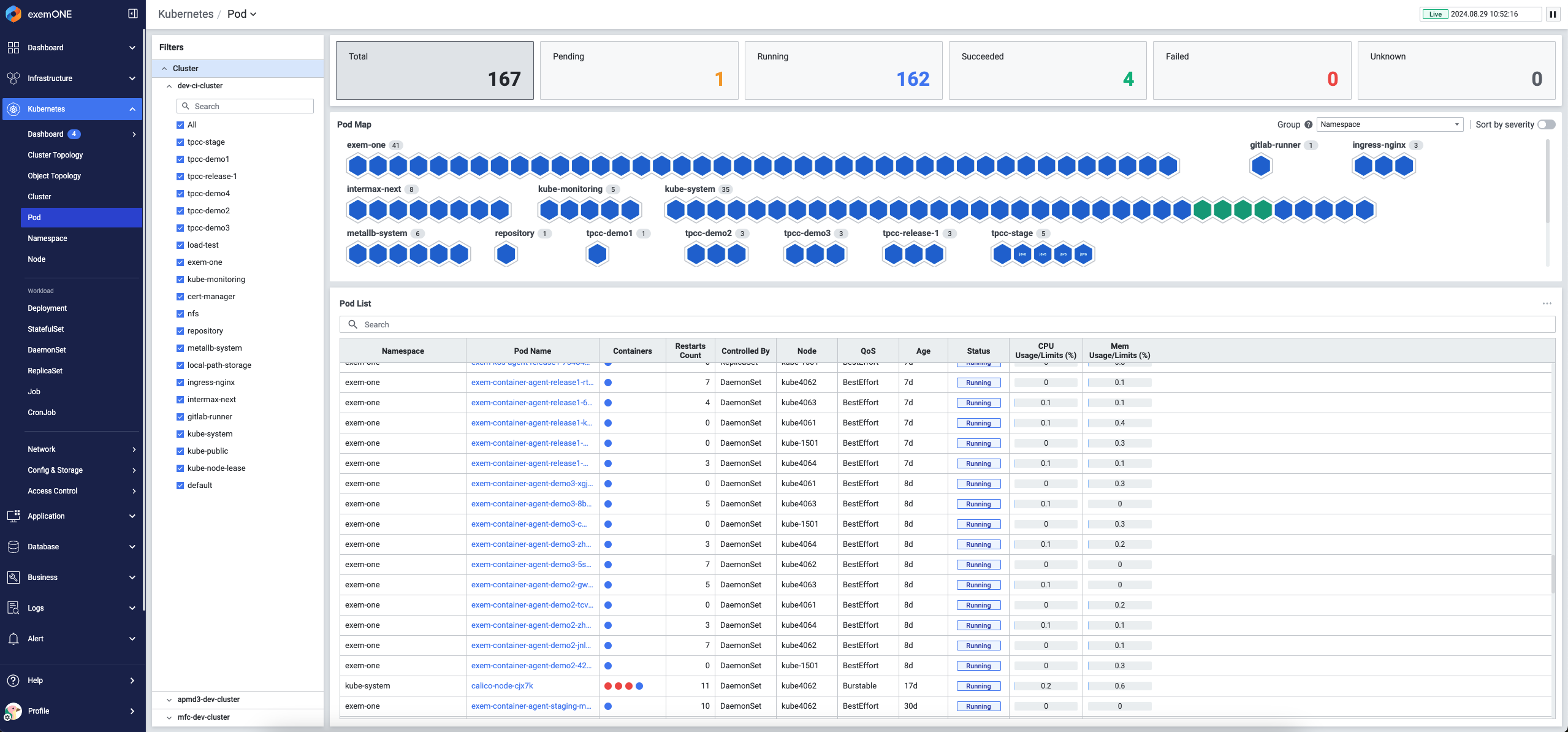Click the Logs sidebar icon
This screenshot has height=732, width=1568.
(13, 608)
